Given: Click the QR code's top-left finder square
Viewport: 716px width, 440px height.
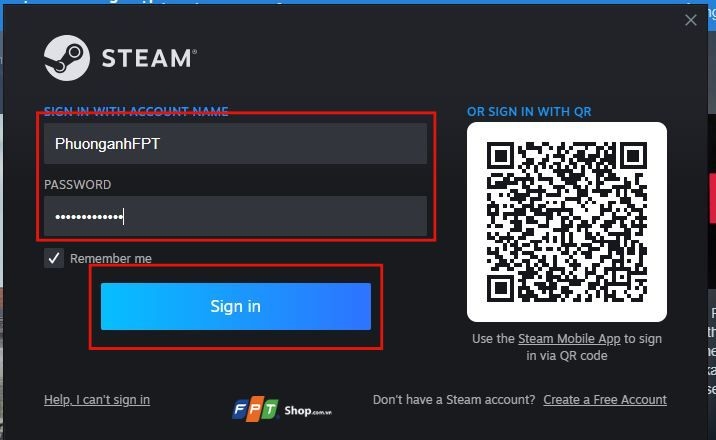Looking at the screenshot, I should [x=501, y=156].
